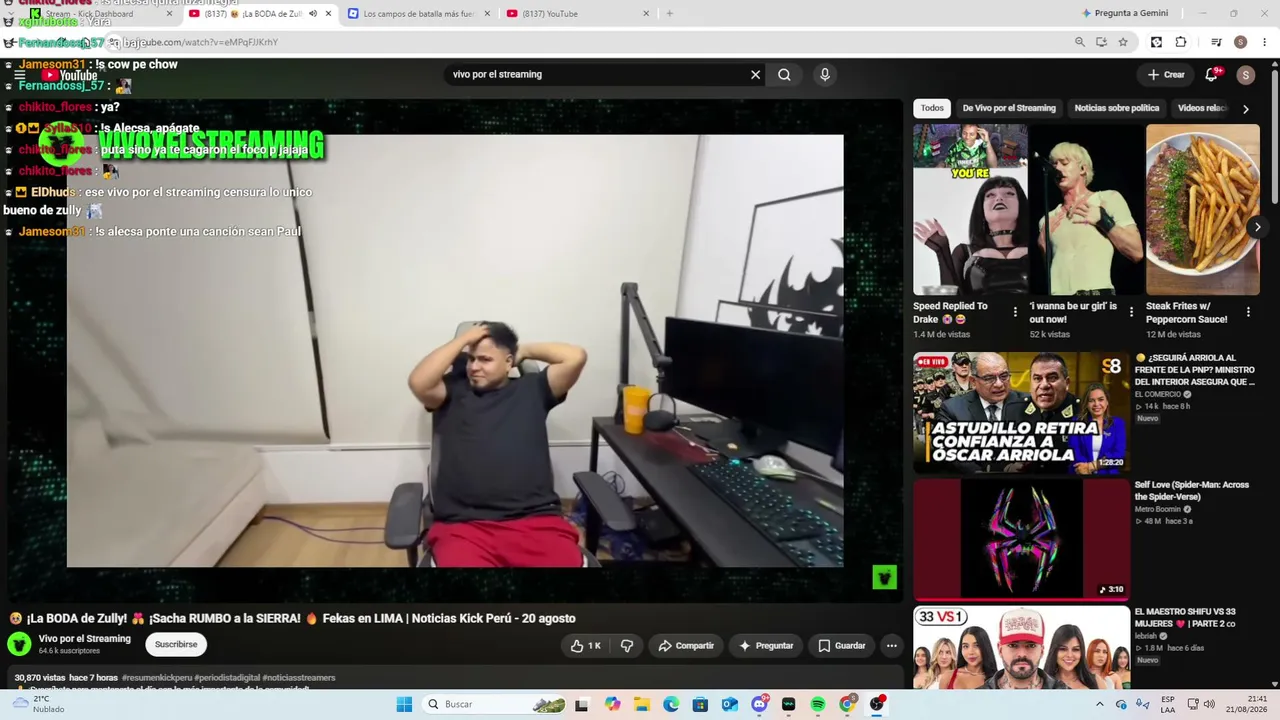Clear the YouTube search box text
1280x720 pixels.
756,74
